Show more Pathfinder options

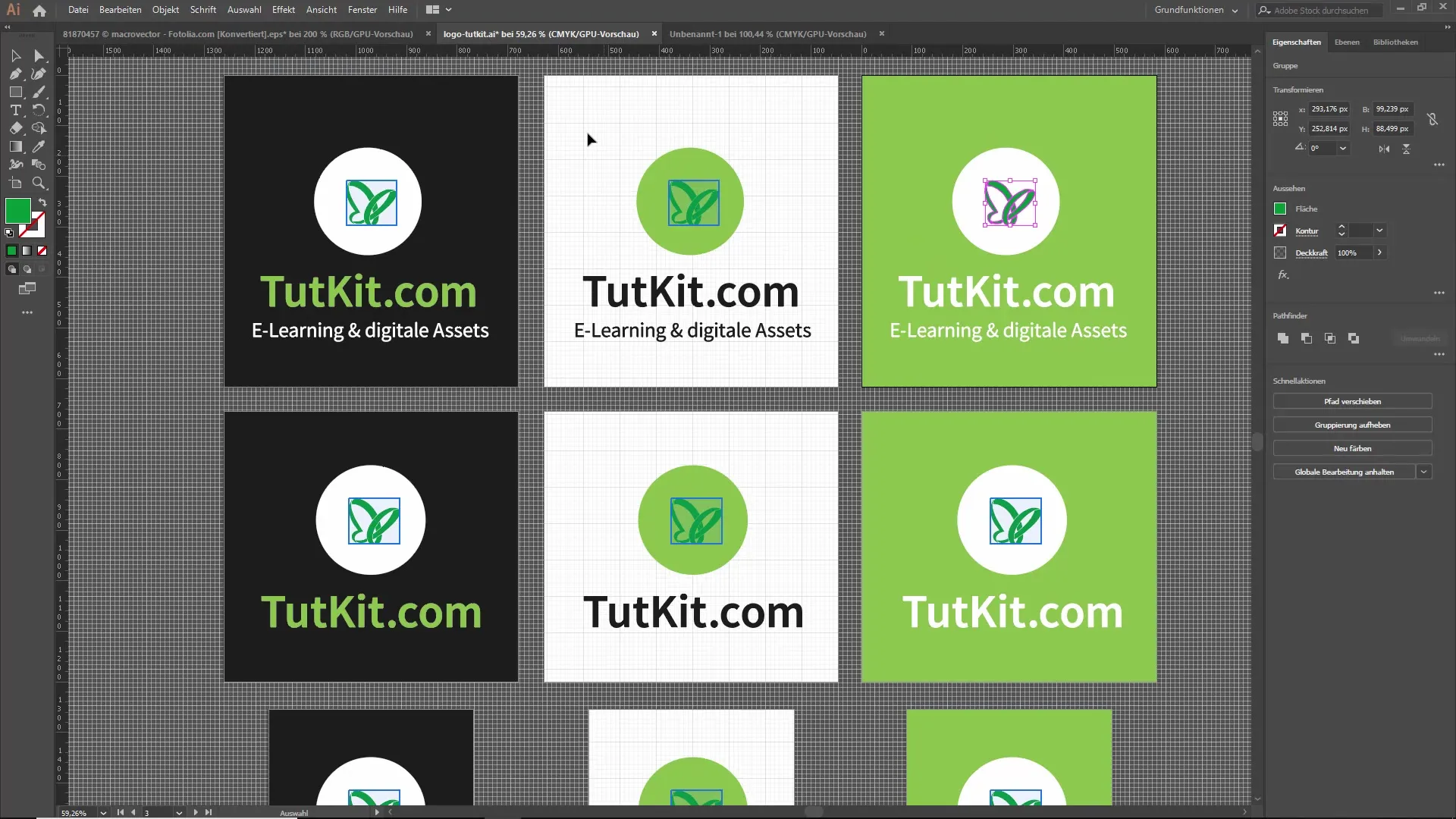coord(1439,354)
